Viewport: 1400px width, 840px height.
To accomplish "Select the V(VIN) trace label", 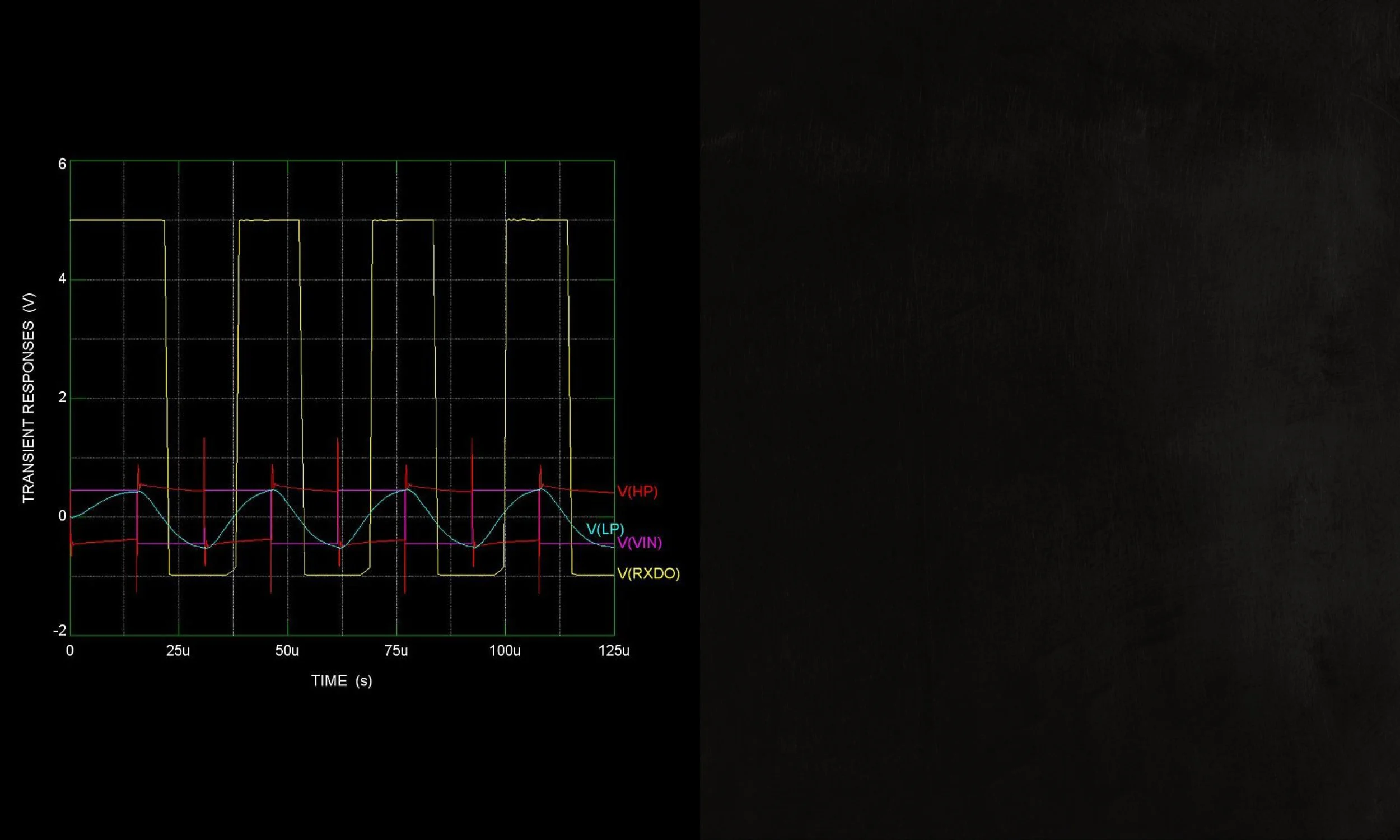I will [x=640, y=543].
